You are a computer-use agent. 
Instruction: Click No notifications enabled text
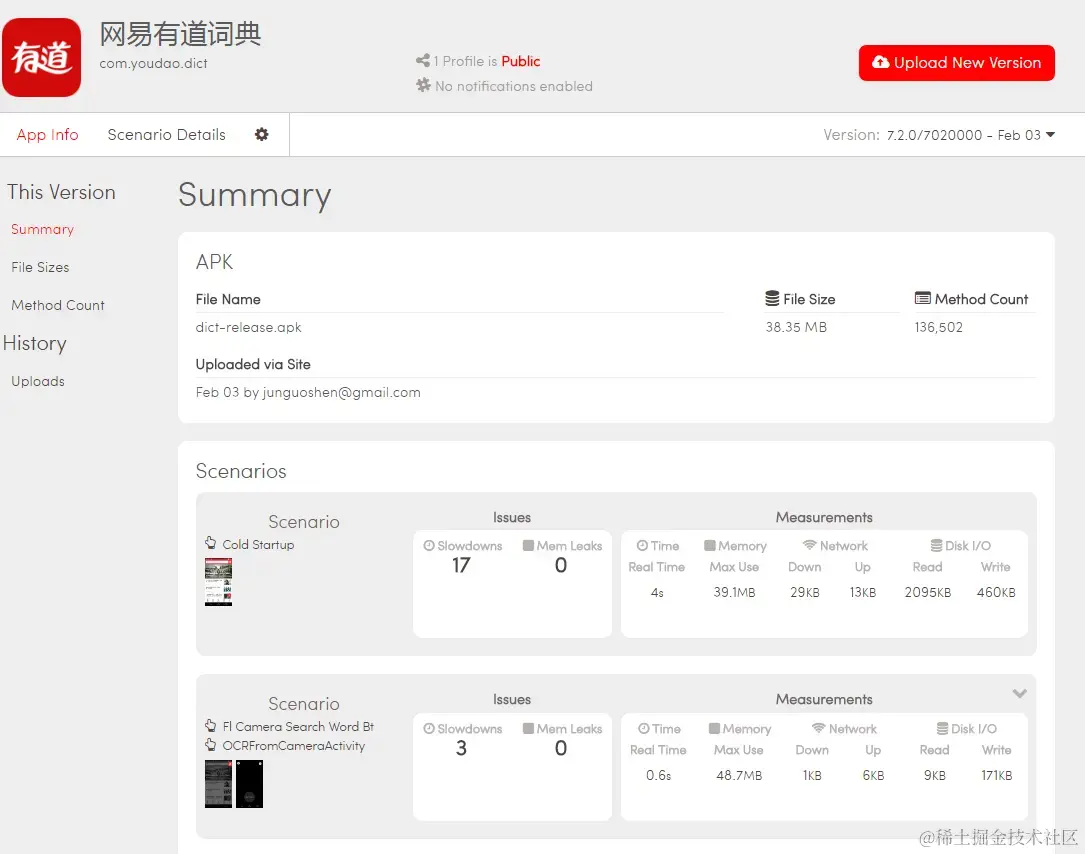pos(513,86)
